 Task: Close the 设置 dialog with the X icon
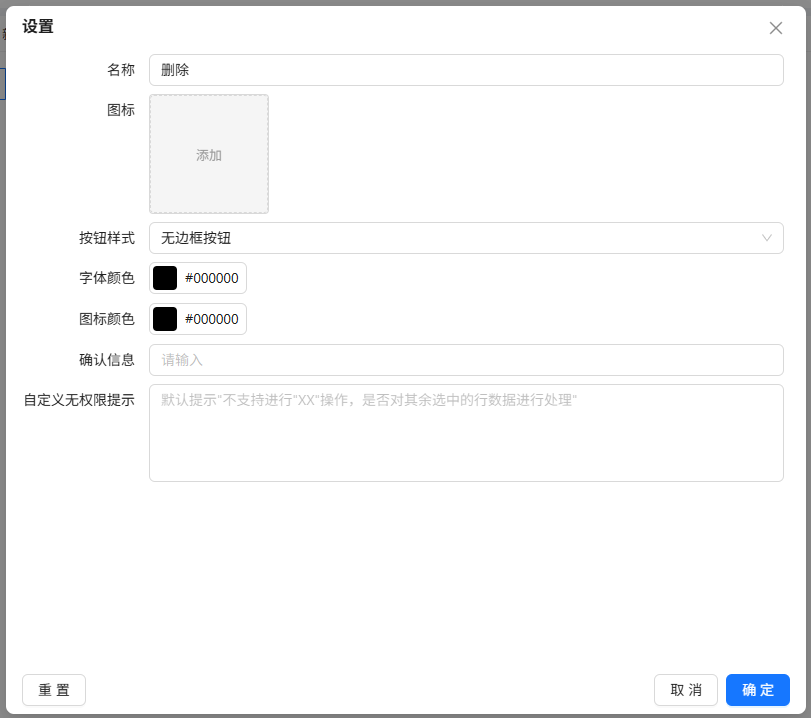click(775, 28)
